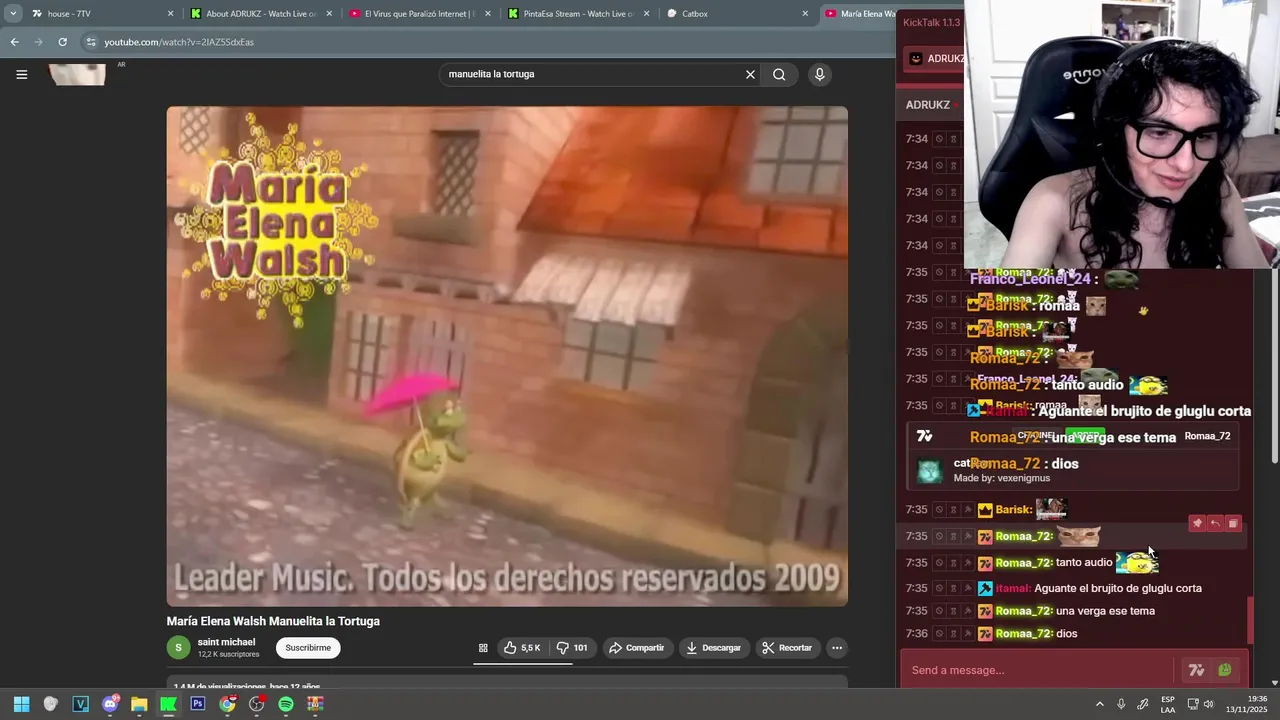Open the 7TV emote picker in chat box
The height and width of the screenshot is (720, 1280).
click(x=1196, y=670)
